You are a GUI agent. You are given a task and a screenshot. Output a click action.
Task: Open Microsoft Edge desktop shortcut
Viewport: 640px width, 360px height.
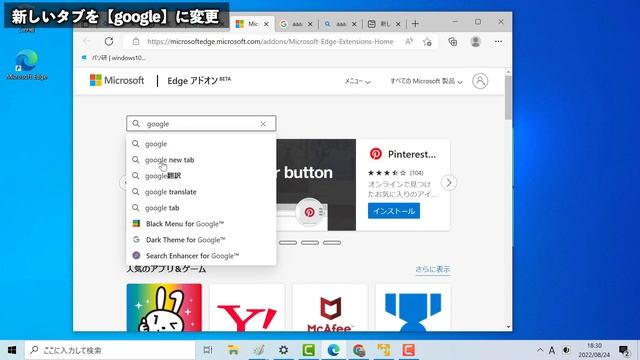click(27, 64)
